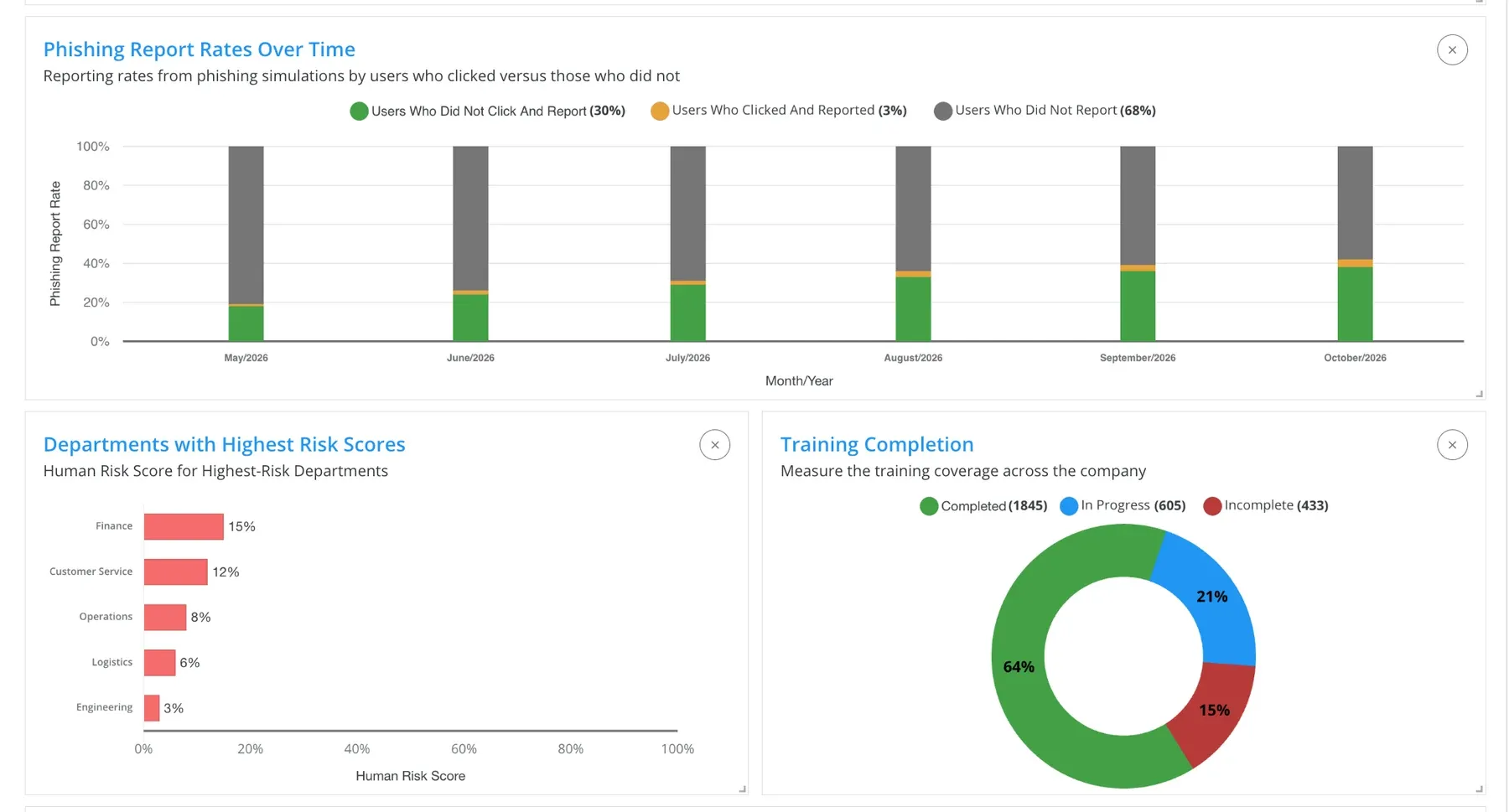This screenshot has width=1509, height=812.
Task: Close the Phishing Report Rates Over Time panel
Action: (x=1452, y=50)
